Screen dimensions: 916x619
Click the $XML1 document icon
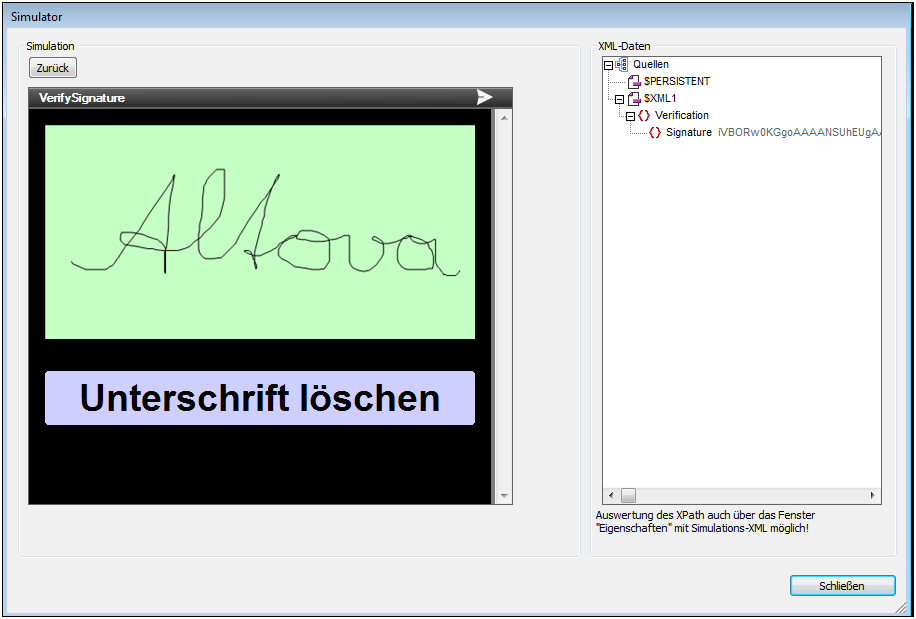(x=634, y=98)
